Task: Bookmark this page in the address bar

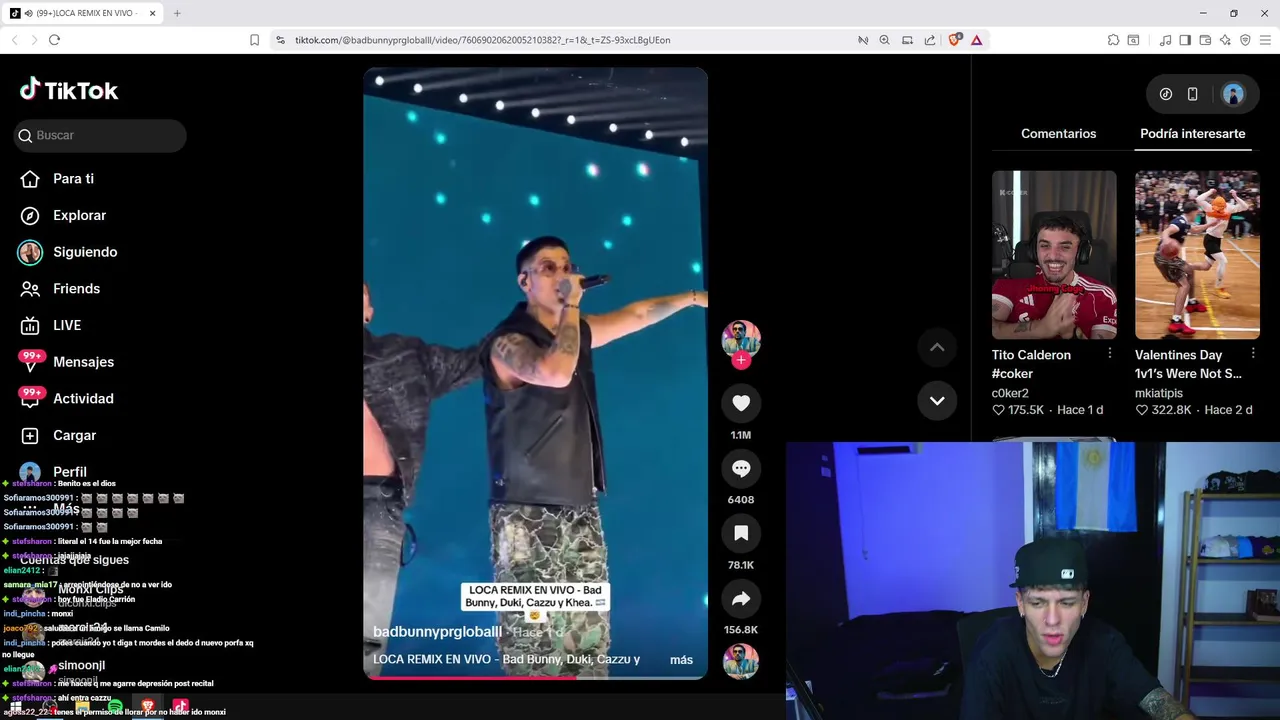Action: pos(254,40)
